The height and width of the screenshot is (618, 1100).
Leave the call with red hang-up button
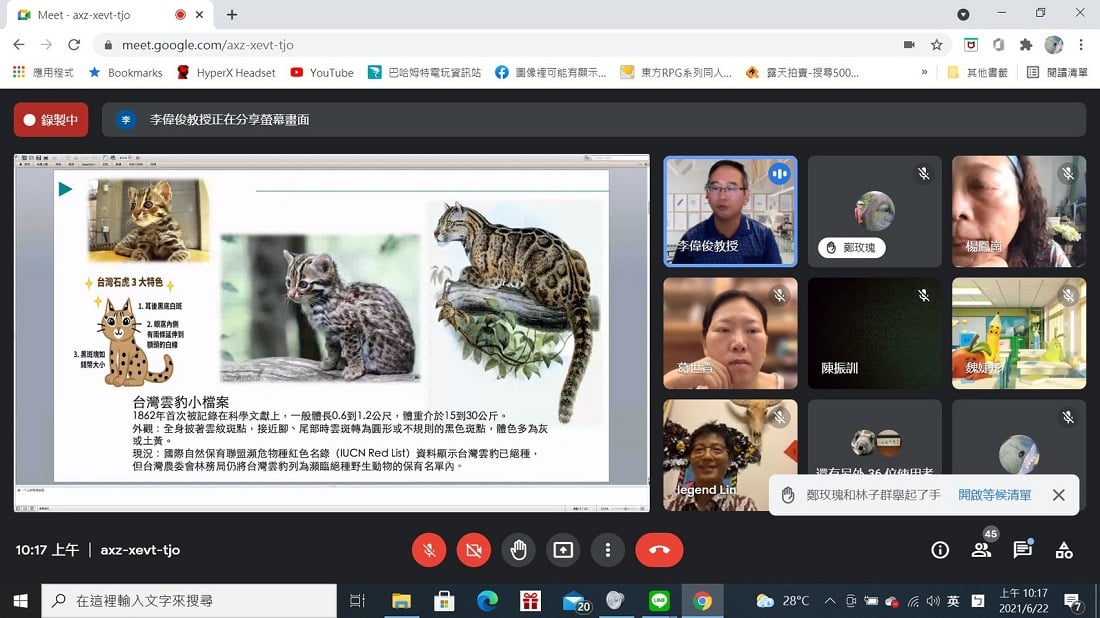pyautogui.click(x=659, y=550)
